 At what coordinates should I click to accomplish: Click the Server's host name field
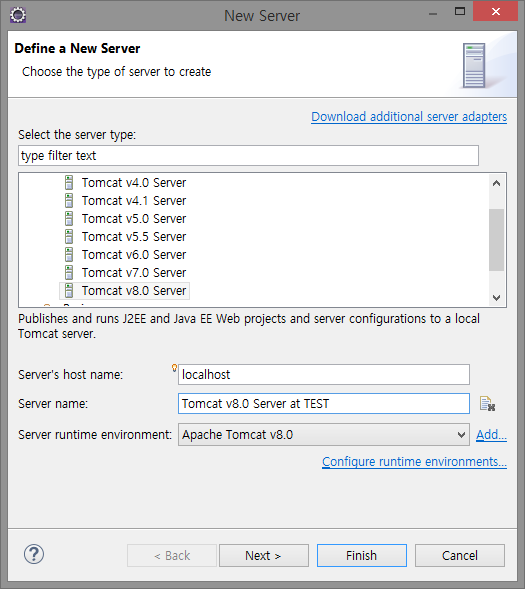(324, 375)
